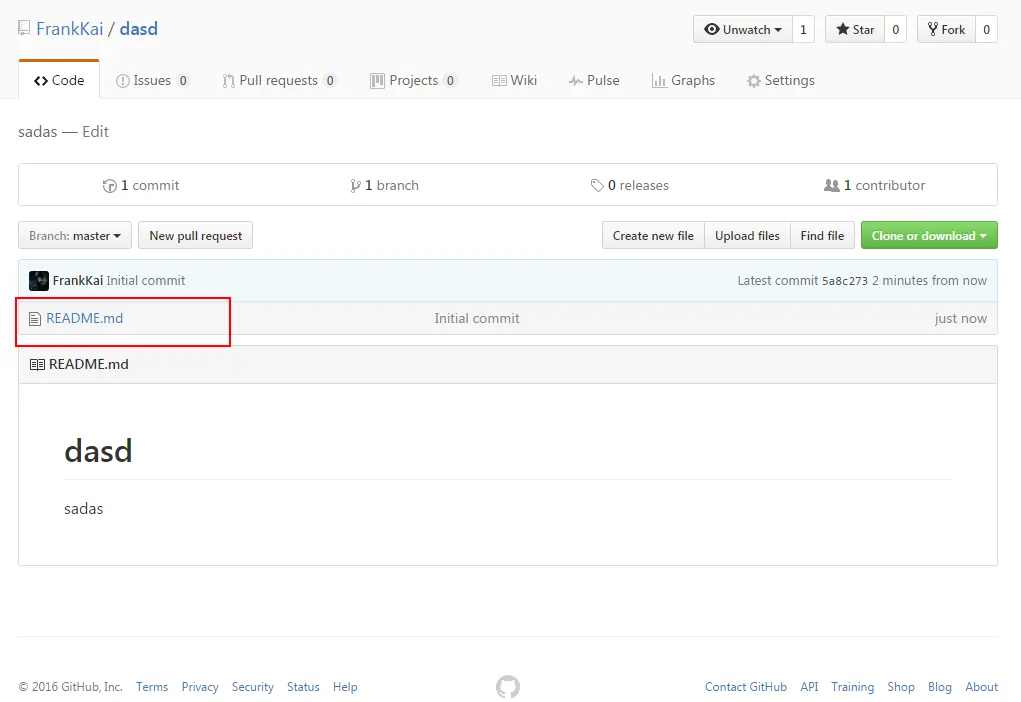This screenshot has height=702, width=1021.
Task: Open the Pull requests tab
Action: (x=279, y=80)
